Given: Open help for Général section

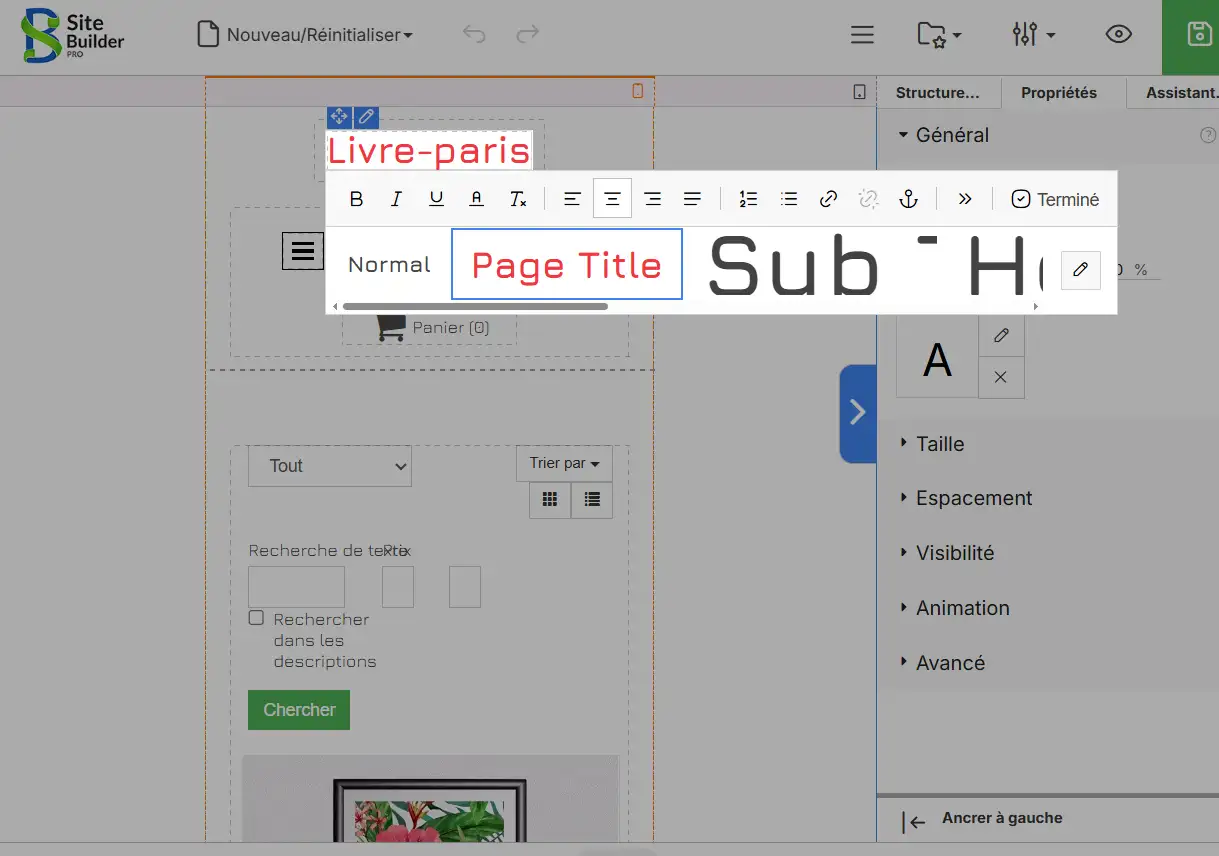Looking at the screenshot, I should tap(1208, 135).
